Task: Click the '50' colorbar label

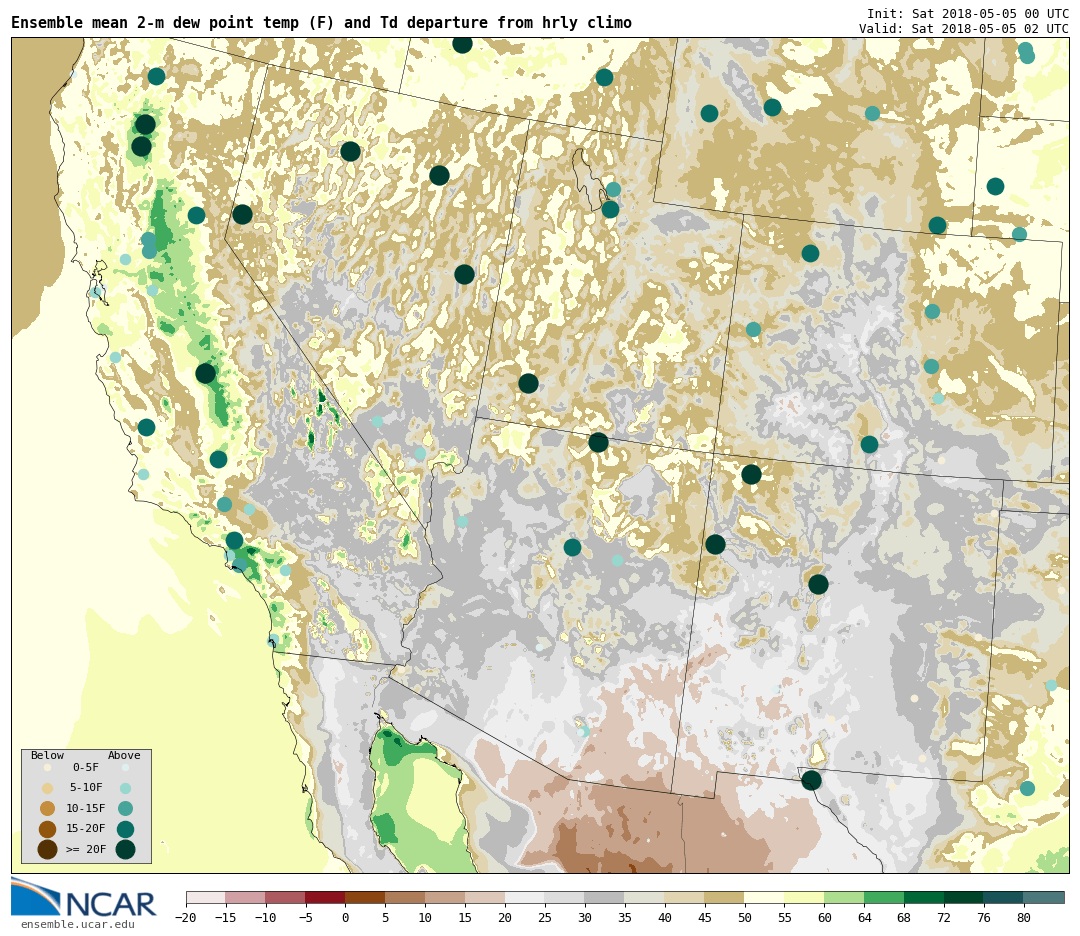Action: tap(745, 918)
